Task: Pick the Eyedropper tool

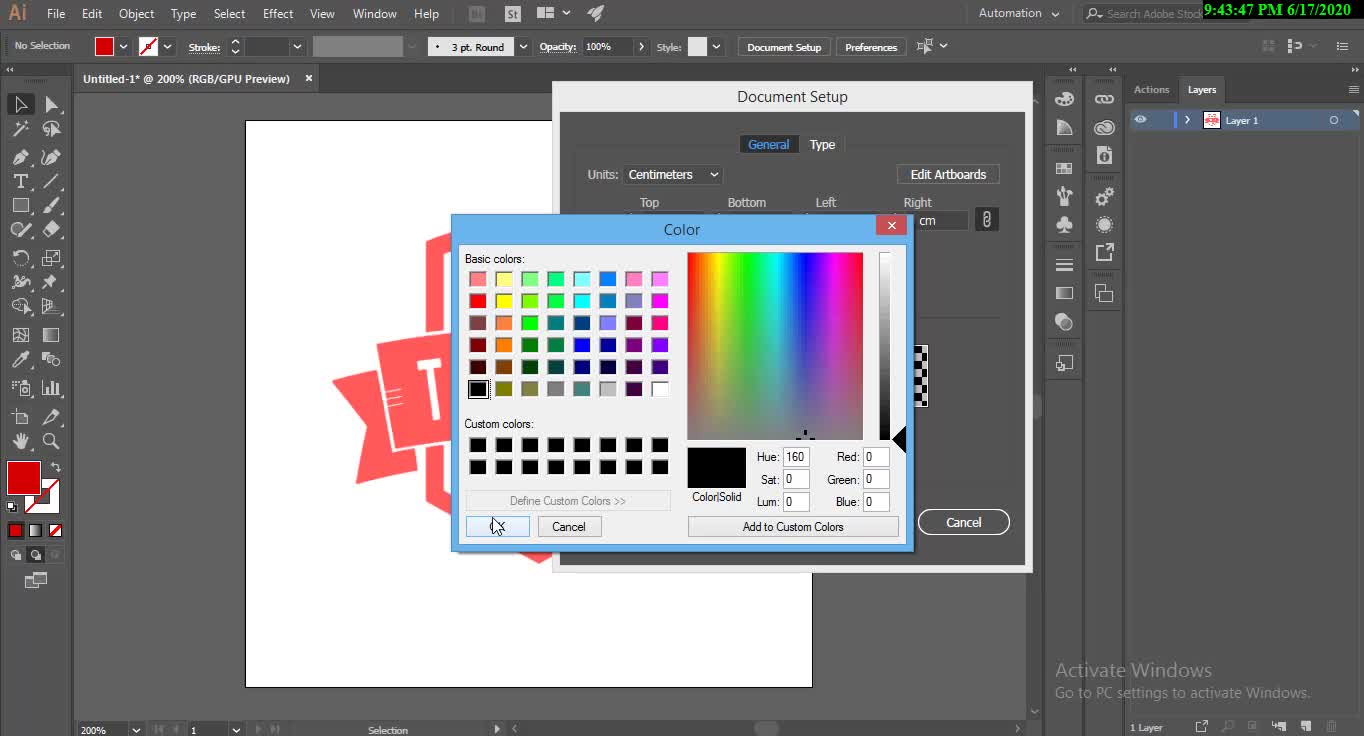Action: point(20,360)
